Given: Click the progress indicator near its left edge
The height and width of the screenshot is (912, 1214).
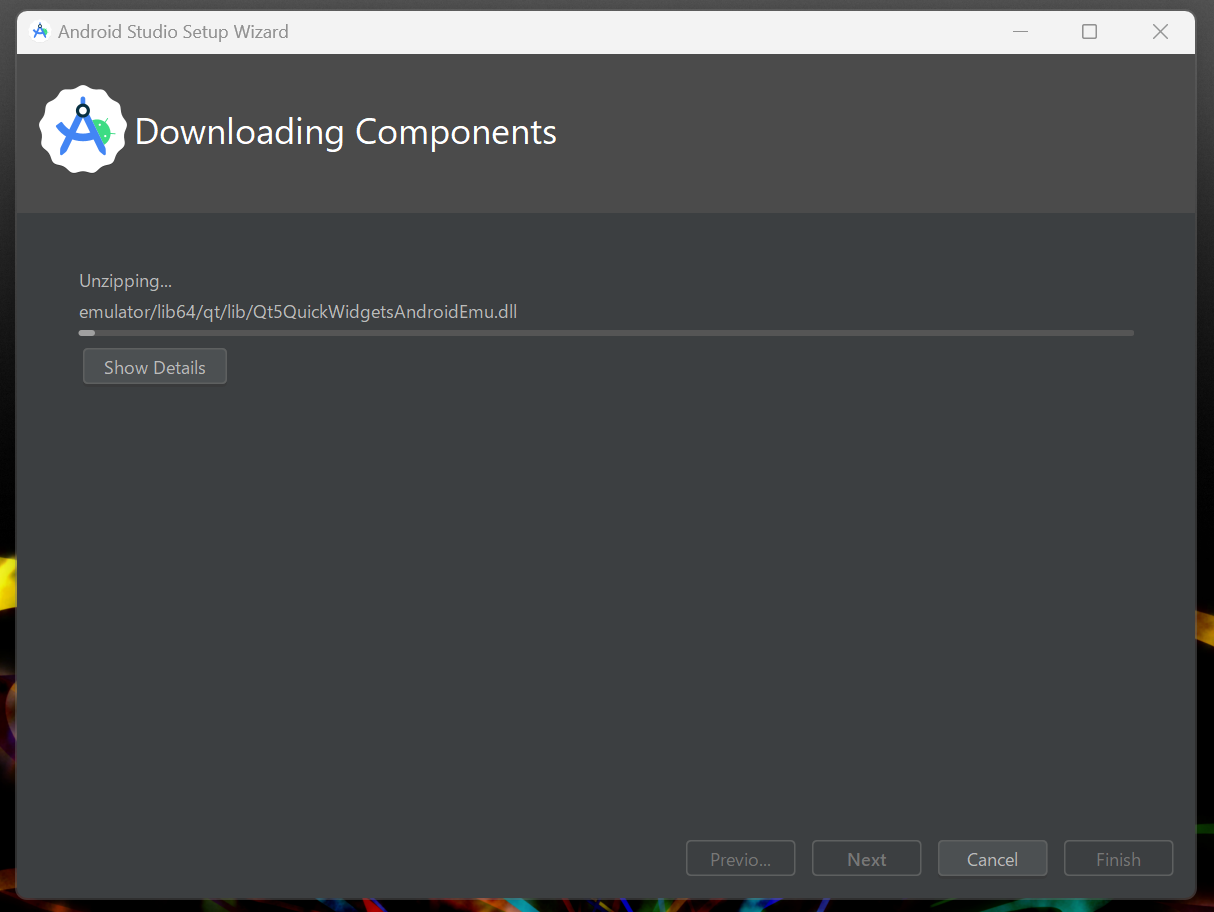Looking at the screenshot, I should click(86, 332).
